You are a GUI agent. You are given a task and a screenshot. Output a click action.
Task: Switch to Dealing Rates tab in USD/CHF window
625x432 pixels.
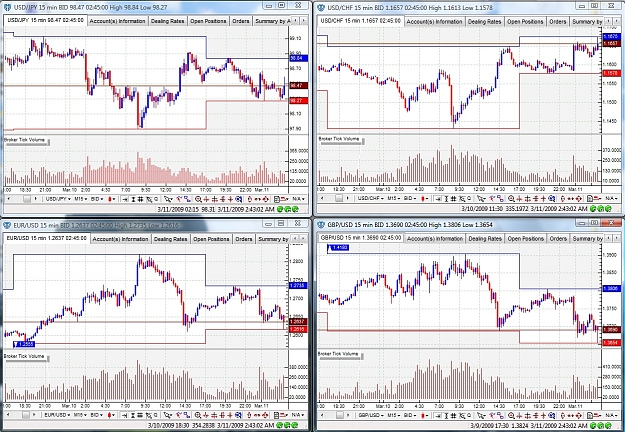tap(484, 22)
